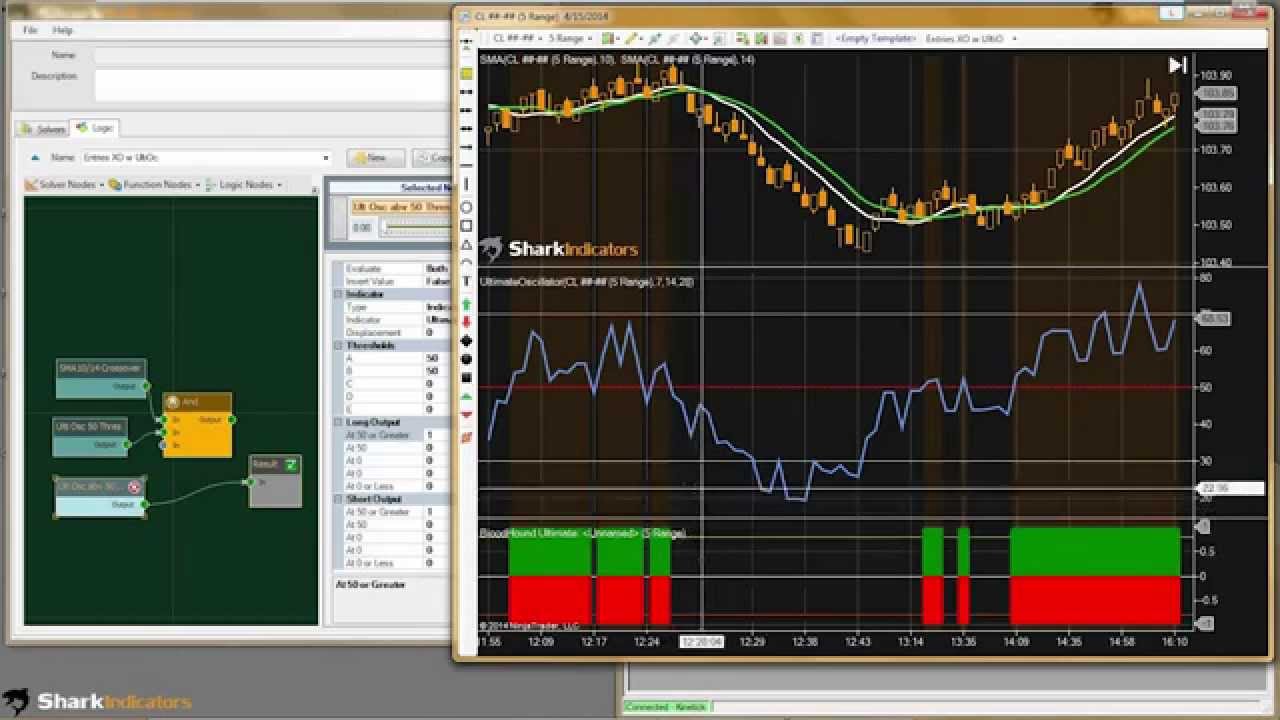Select the black diamond marker tool
Screen dimensions: 1280x720
coord(466,341)
